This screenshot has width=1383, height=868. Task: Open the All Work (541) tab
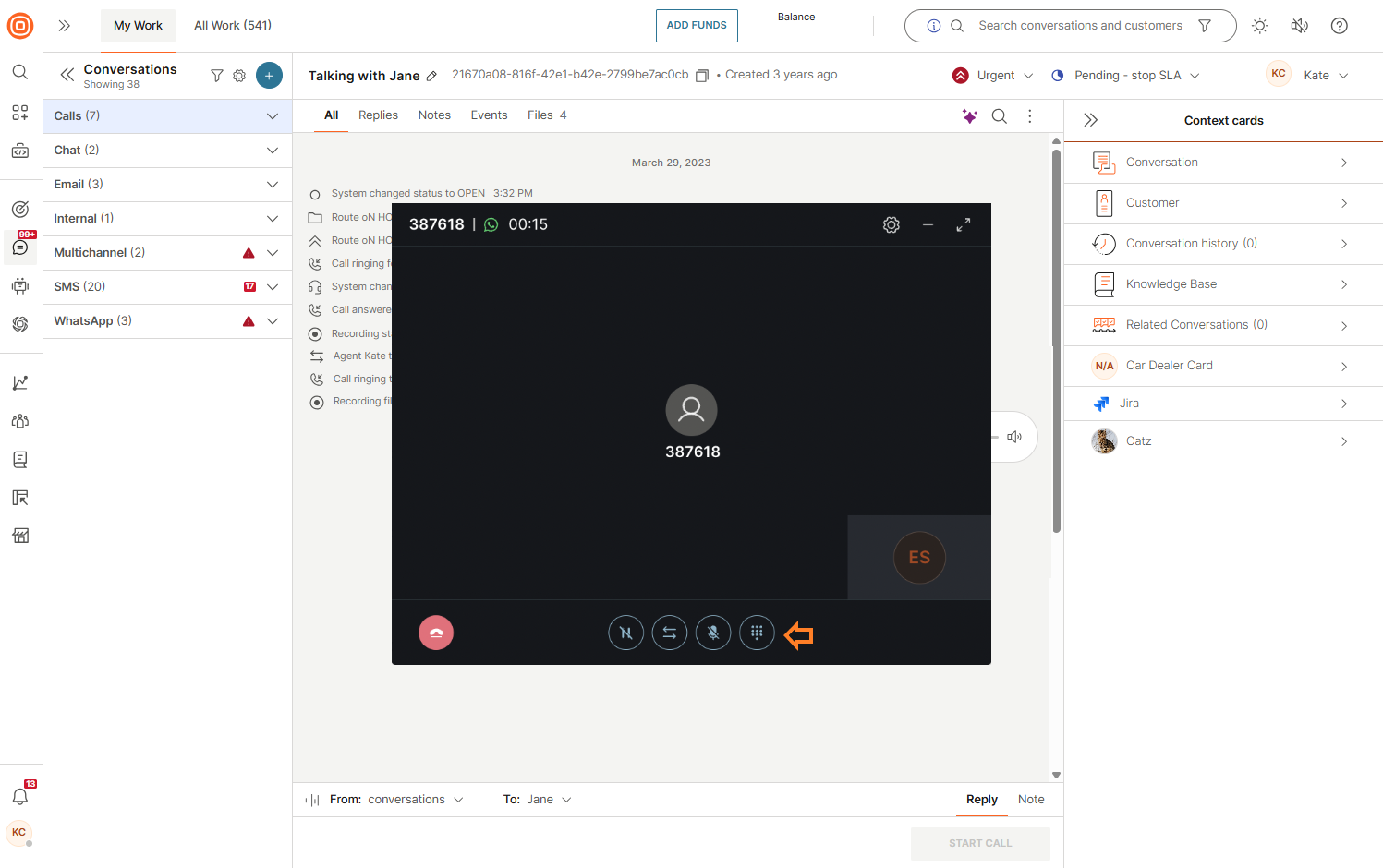click(233, 26)
